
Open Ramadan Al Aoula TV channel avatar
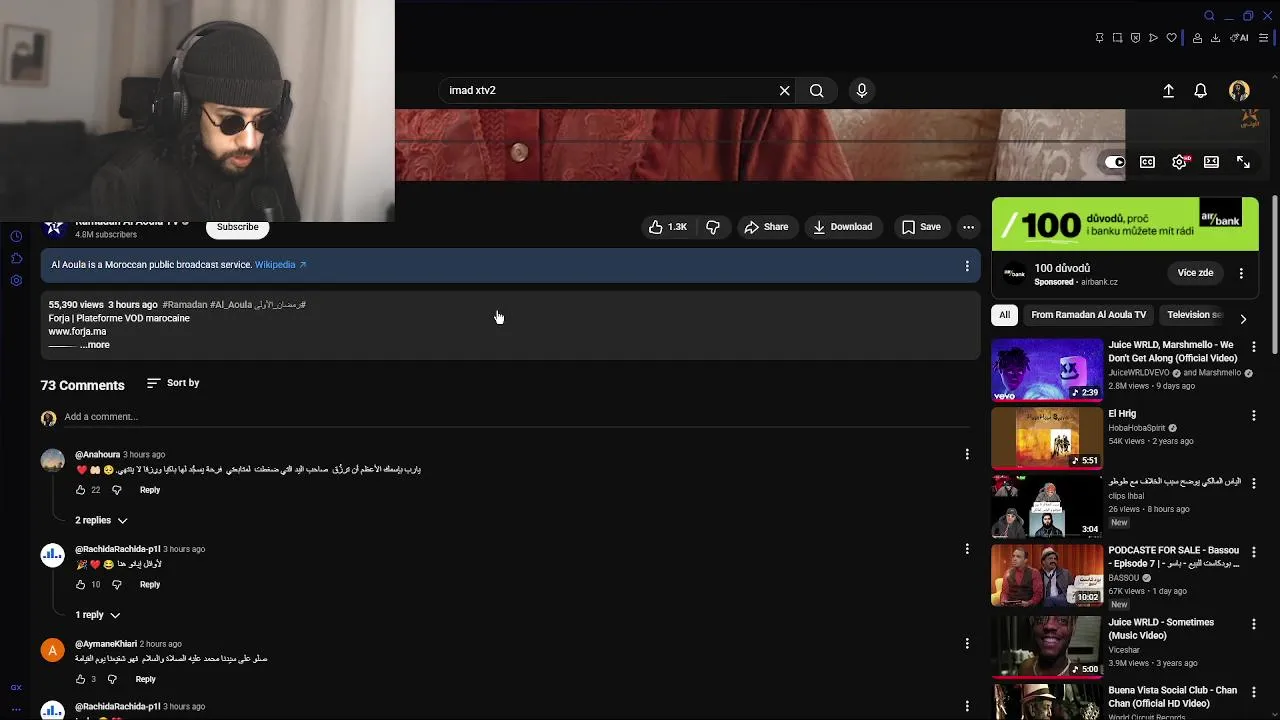(x=54, y=228)
